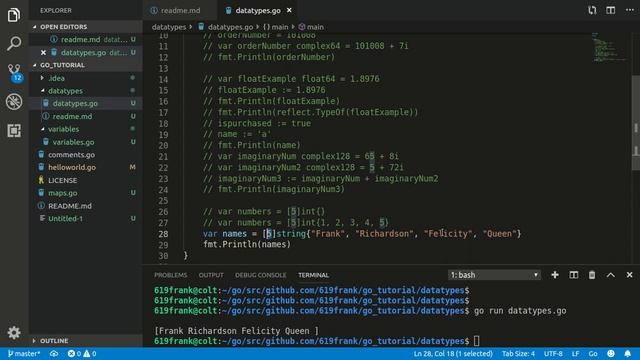Kill the terminal with trash icon
Image resolution: width=640 pixels, height=360 pixels.
pyautogui.click(x=592, y=275)
